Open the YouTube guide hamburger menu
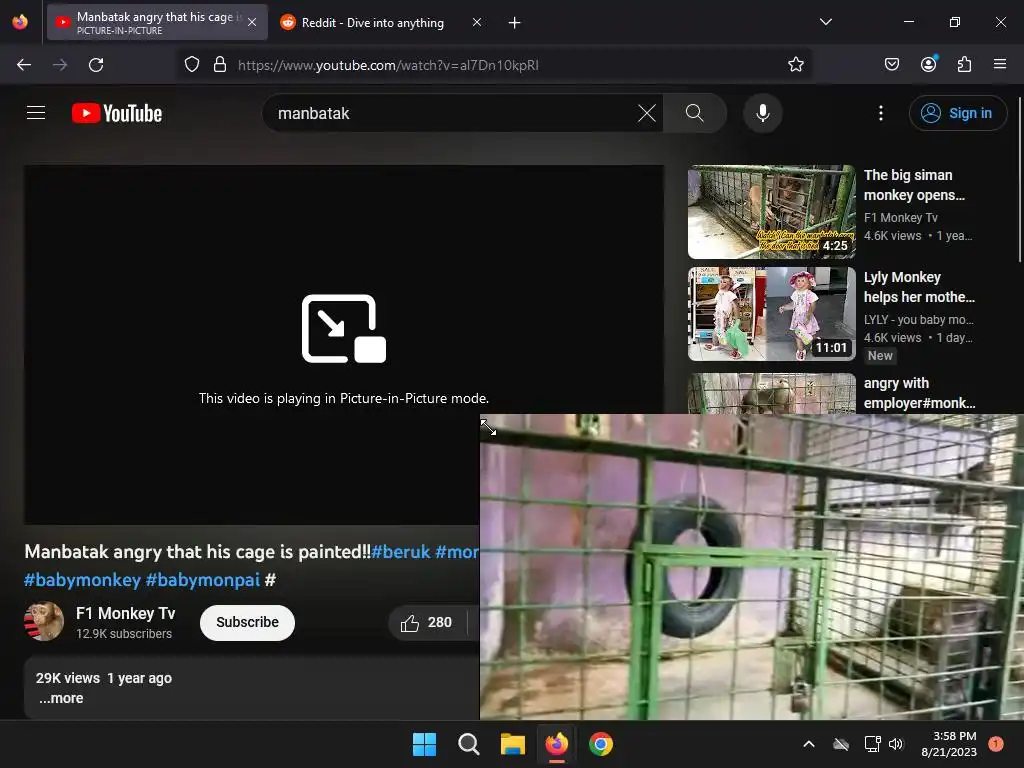Image resolution: width=1024 pixels, height=768 pixels. (36, 113)
